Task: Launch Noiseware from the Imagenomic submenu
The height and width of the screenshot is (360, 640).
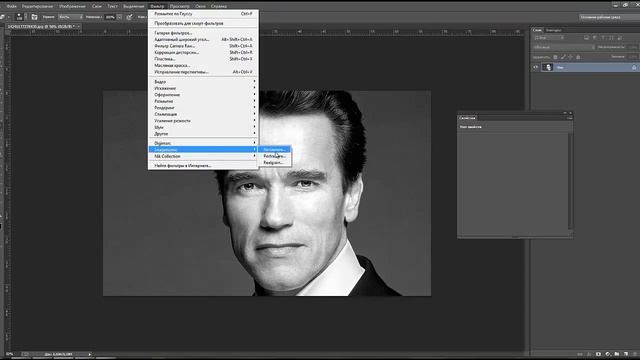Action: click(x=274, y=149)
